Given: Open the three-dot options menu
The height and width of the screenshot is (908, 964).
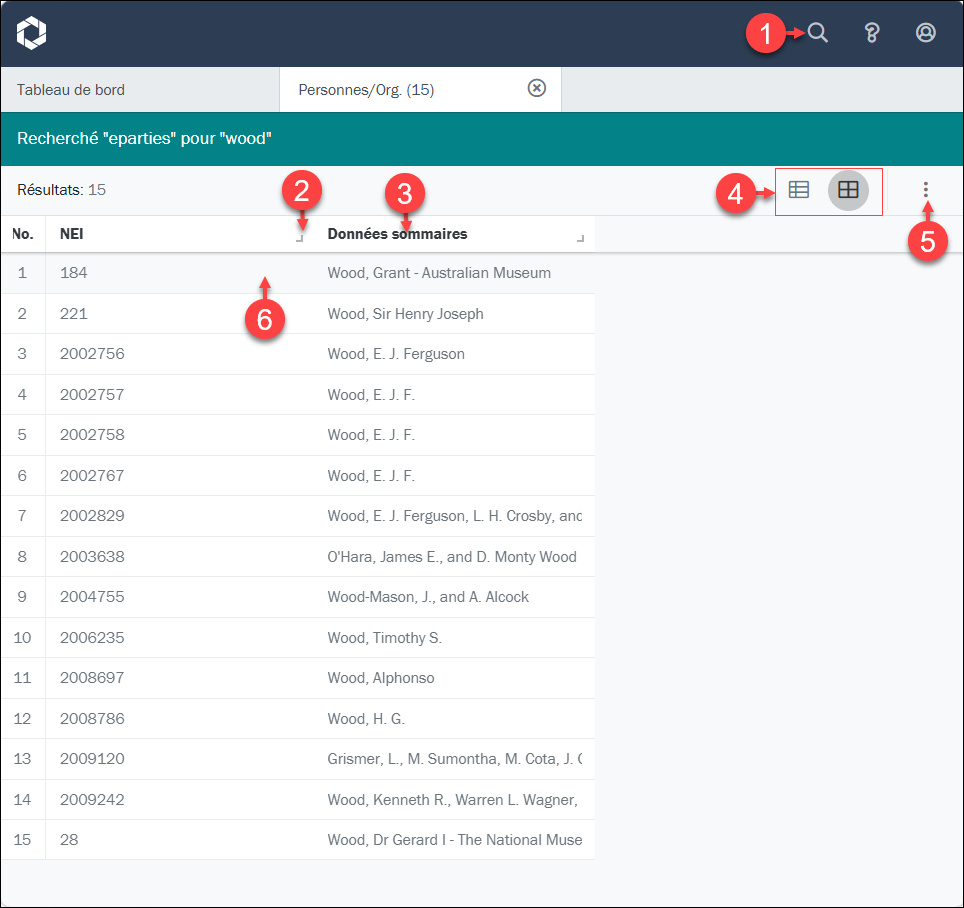Looking at the screenshot, I should 925,190.
